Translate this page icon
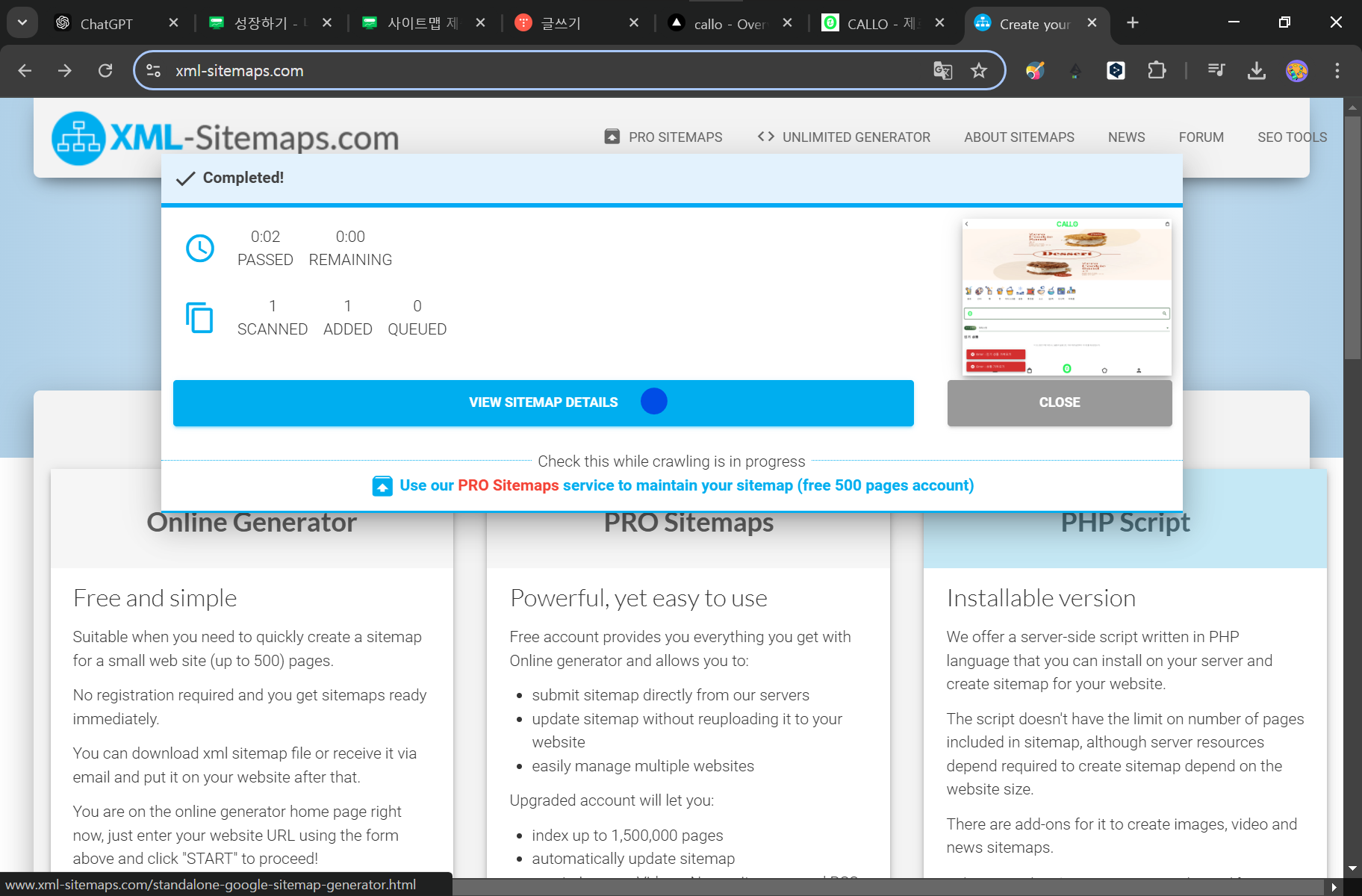1362x896 pixels. coord(942,70)
